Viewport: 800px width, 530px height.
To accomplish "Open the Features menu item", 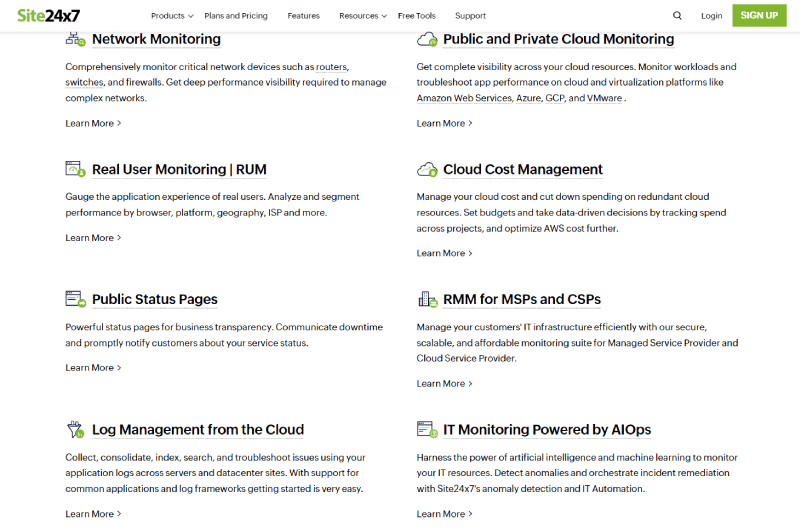I will coord(304,16).
